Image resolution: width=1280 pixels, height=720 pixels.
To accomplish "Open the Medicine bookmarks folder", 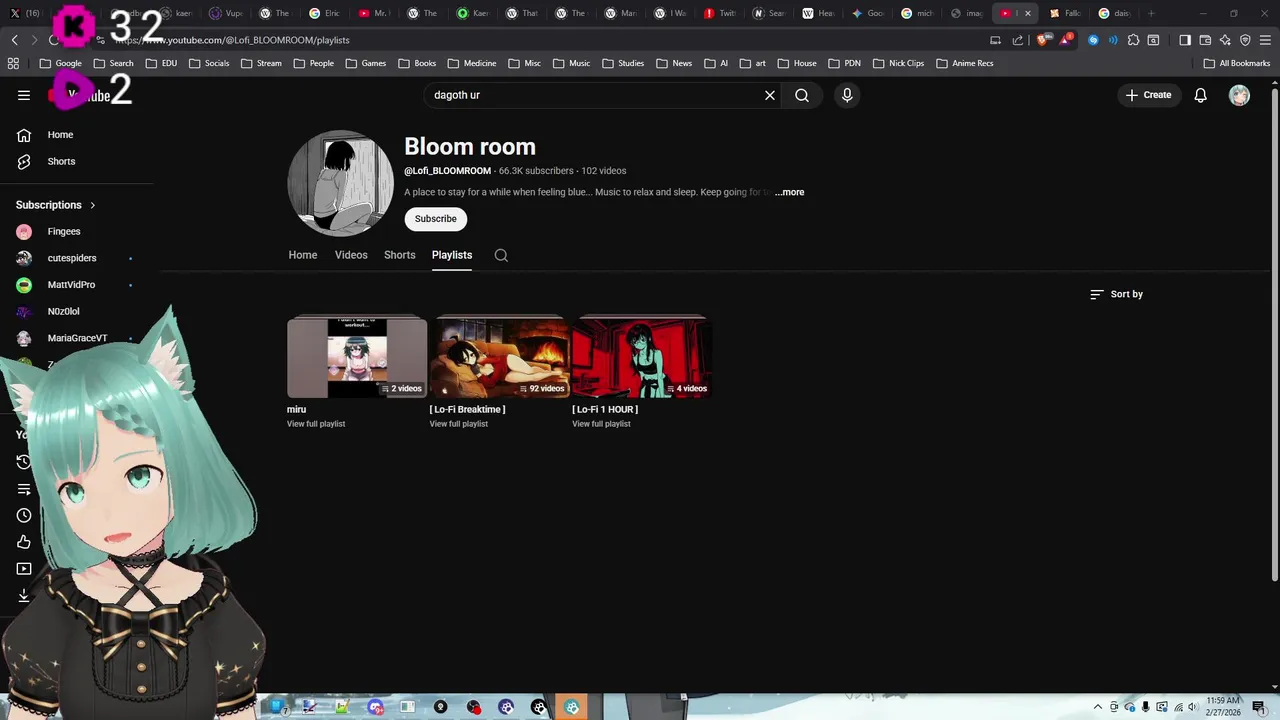I will [x=472, y=63].
